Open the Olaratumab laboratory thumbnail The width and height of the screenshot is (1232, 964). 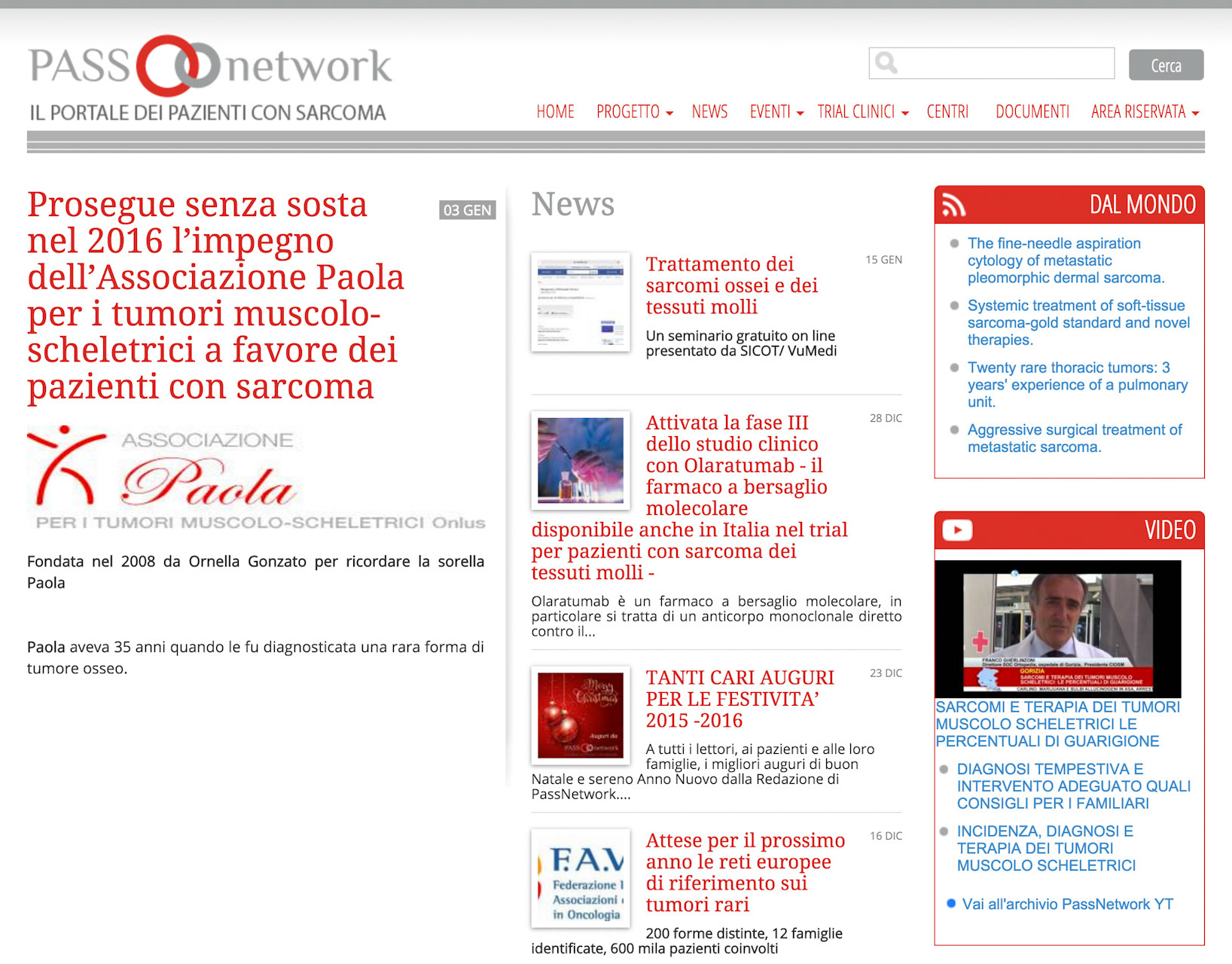(x=581, y=460)
